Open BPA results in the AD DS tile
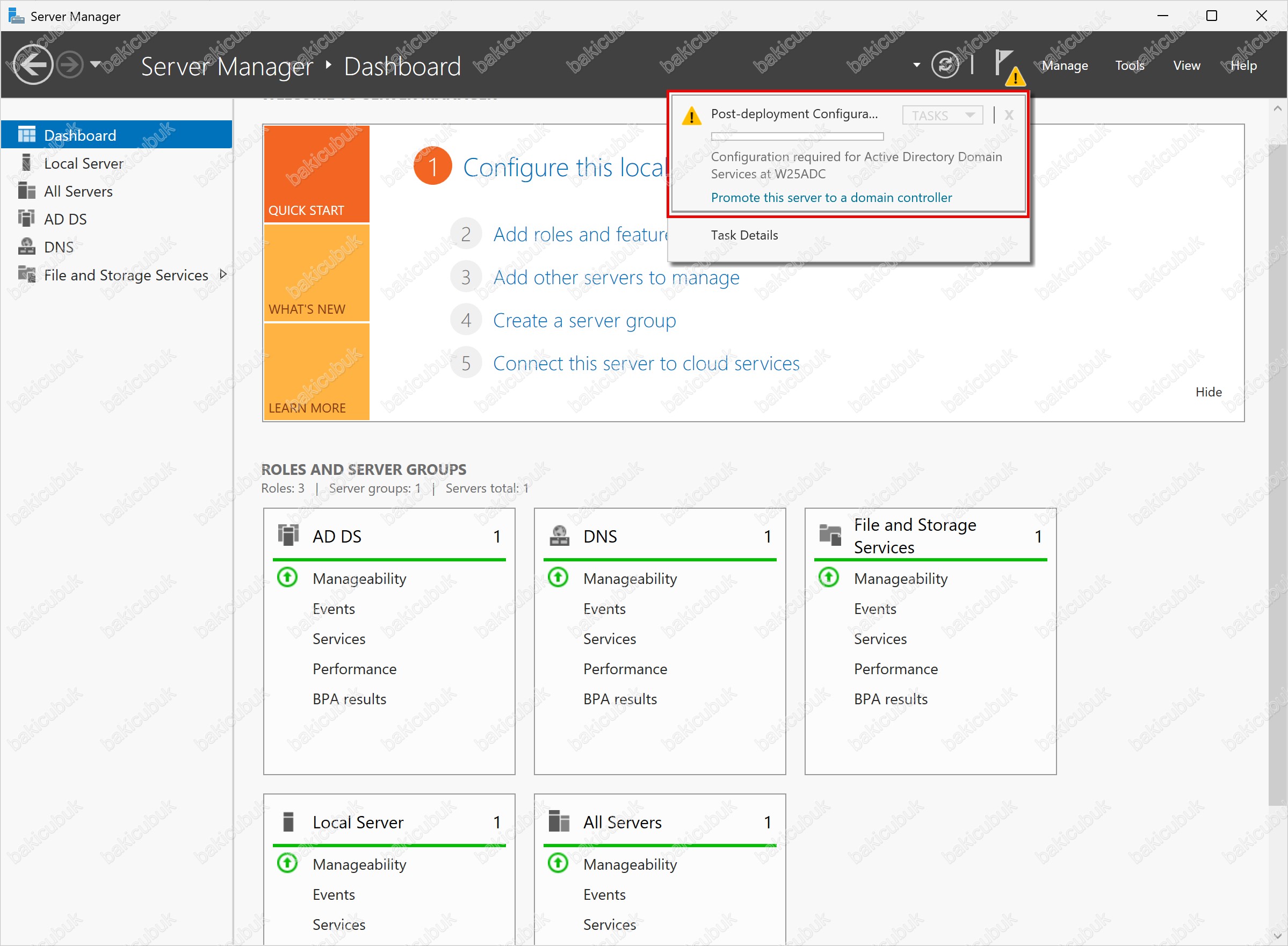This screenshot has height=946, width=1288. (x=349, y=698)
